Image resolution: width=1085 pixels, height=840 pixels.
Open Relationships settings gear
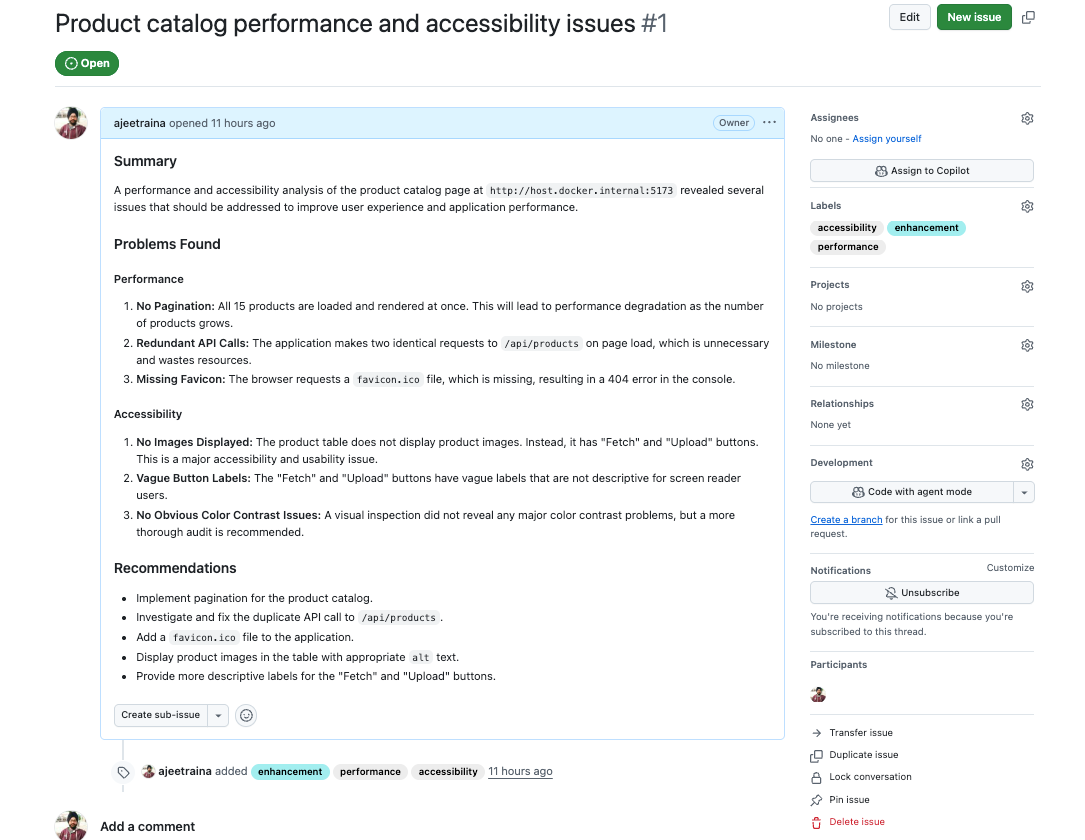click(1027, 404)
